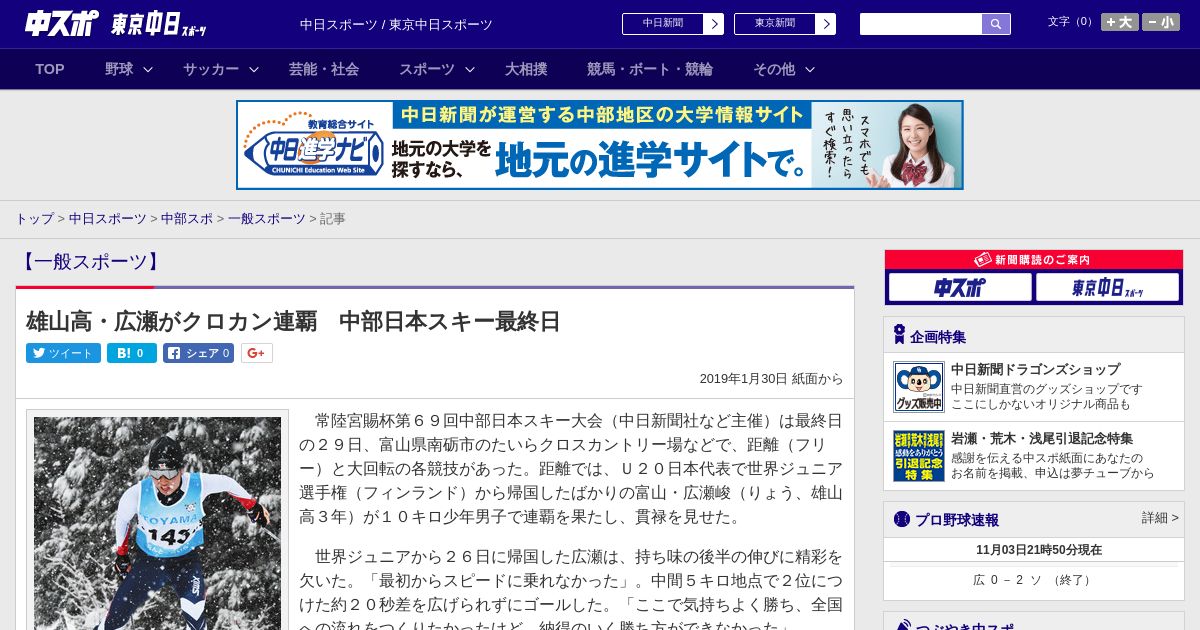Click the arrow next to 中日新聞

click(713, 23)
